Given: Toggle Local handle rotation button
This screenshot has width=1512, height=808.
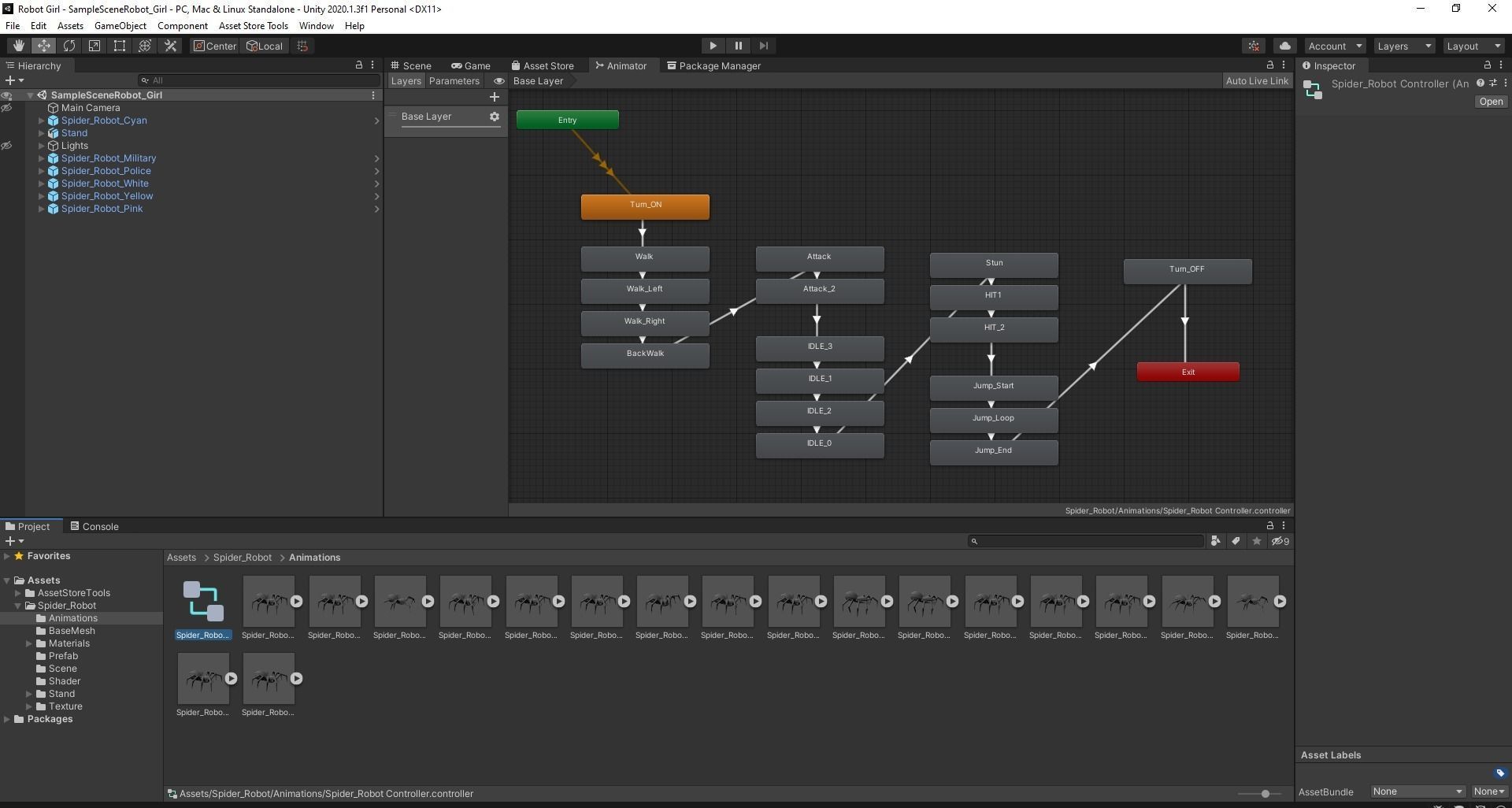Looking at the screenshot, I should point(265,46).
